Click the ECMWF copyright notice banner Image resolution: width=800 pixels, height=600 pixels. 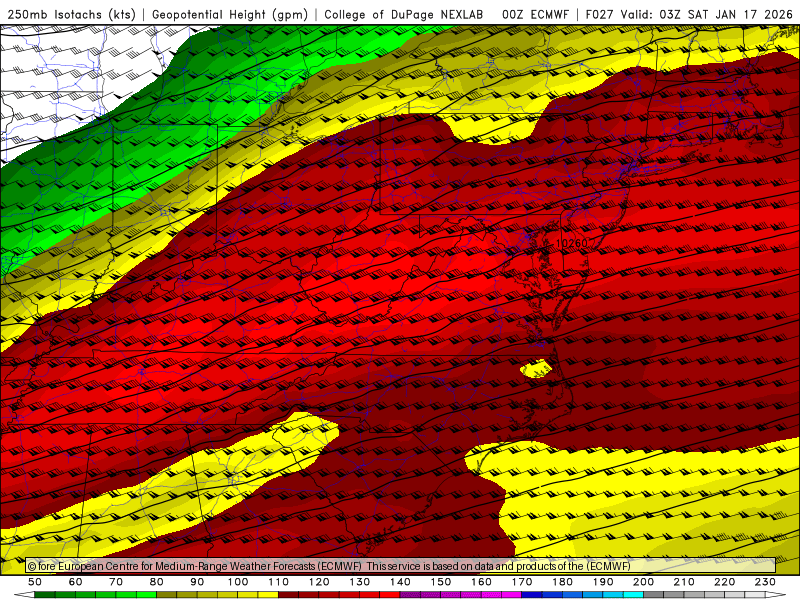point(401,566)
